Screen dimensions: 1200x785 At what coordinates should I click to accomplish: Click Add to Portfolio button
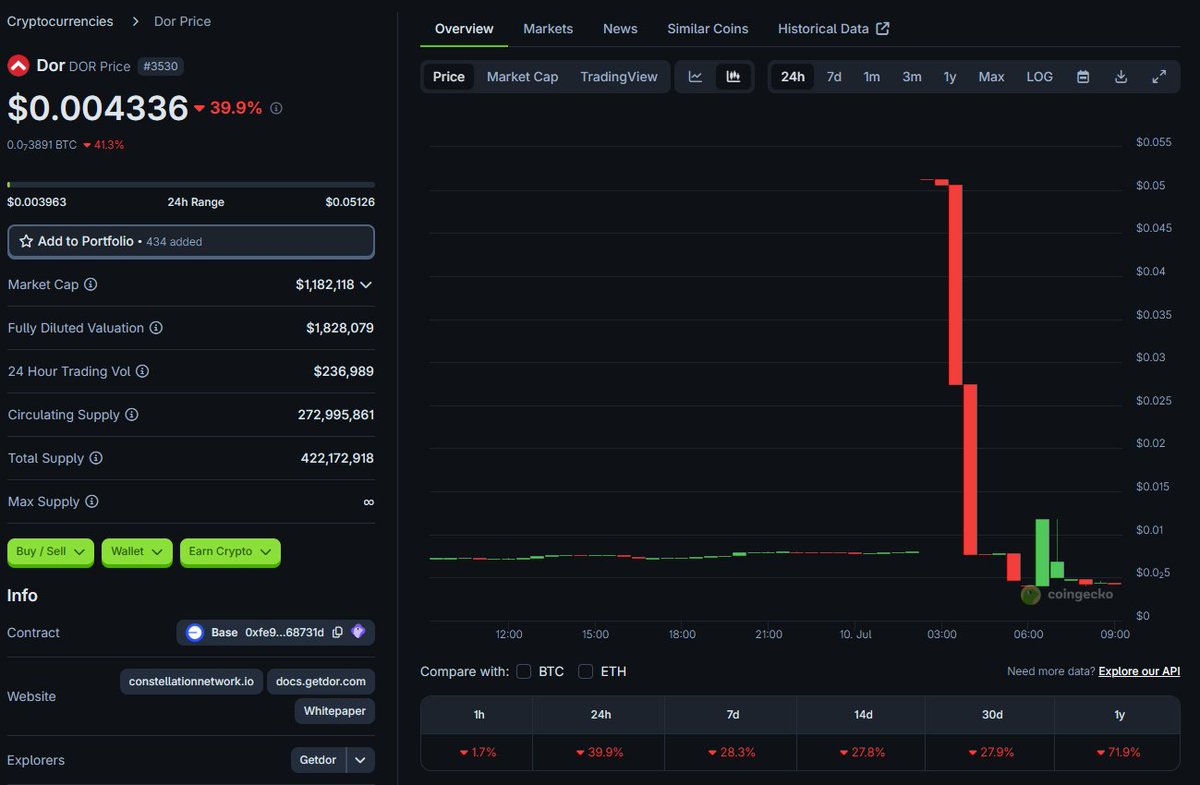191,241
